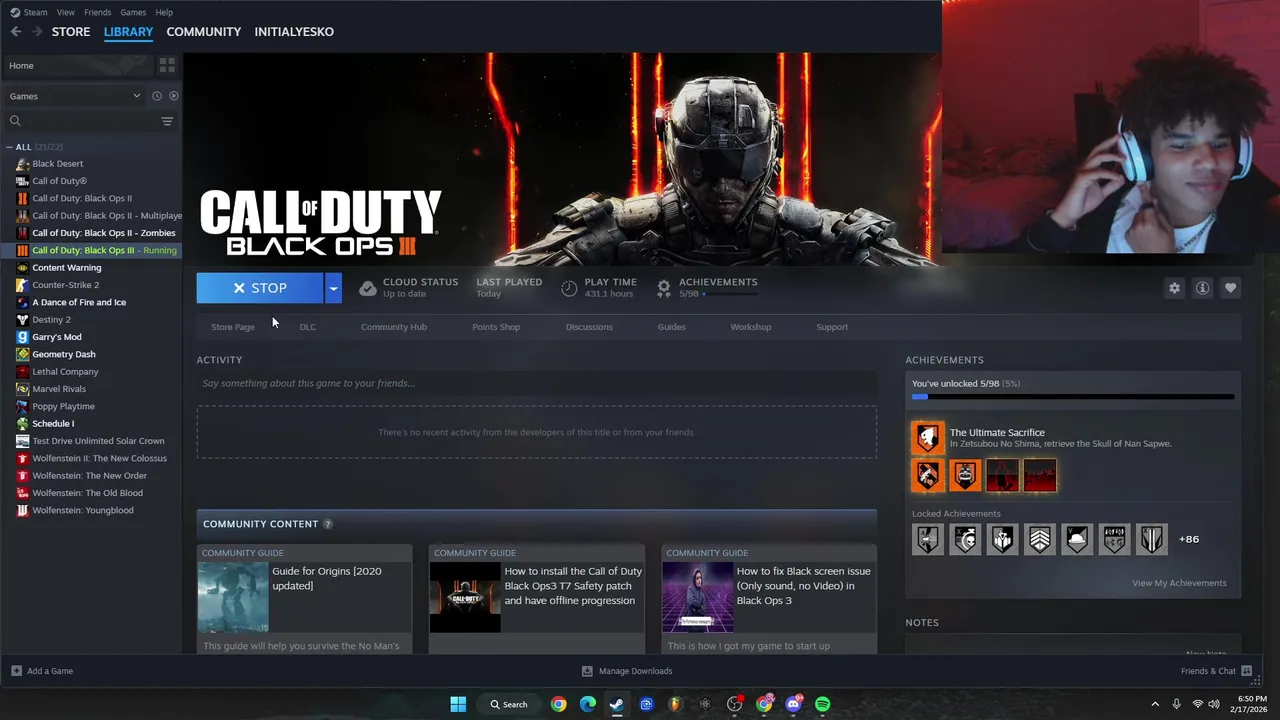This screenshot has width=1280, height=720.
Task: Open the COMMUNITY tab
Action: click(204, 32)
